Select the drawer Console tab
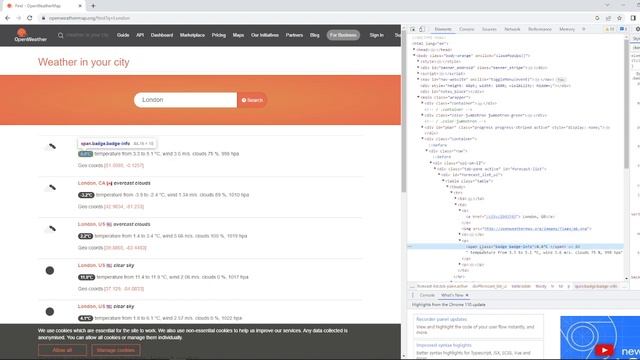 pyautogui.click(x=427, y=295)
